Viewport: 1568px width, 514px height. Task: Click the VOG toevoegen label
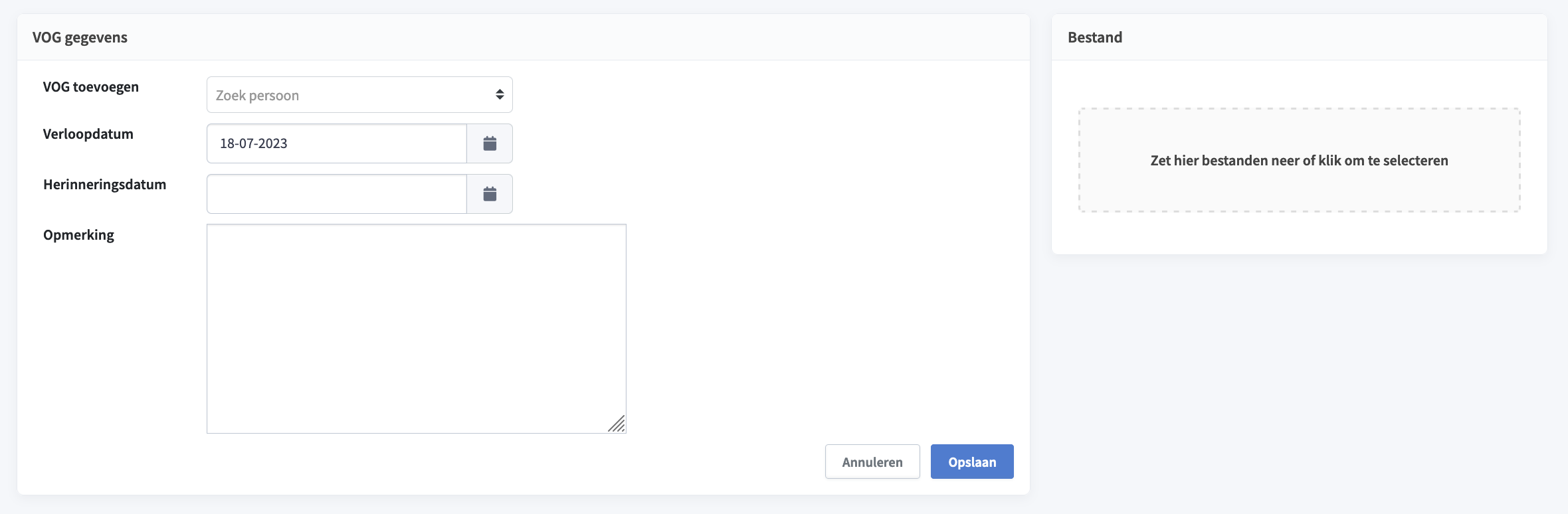pyautogui.click(x=91, y=87)
